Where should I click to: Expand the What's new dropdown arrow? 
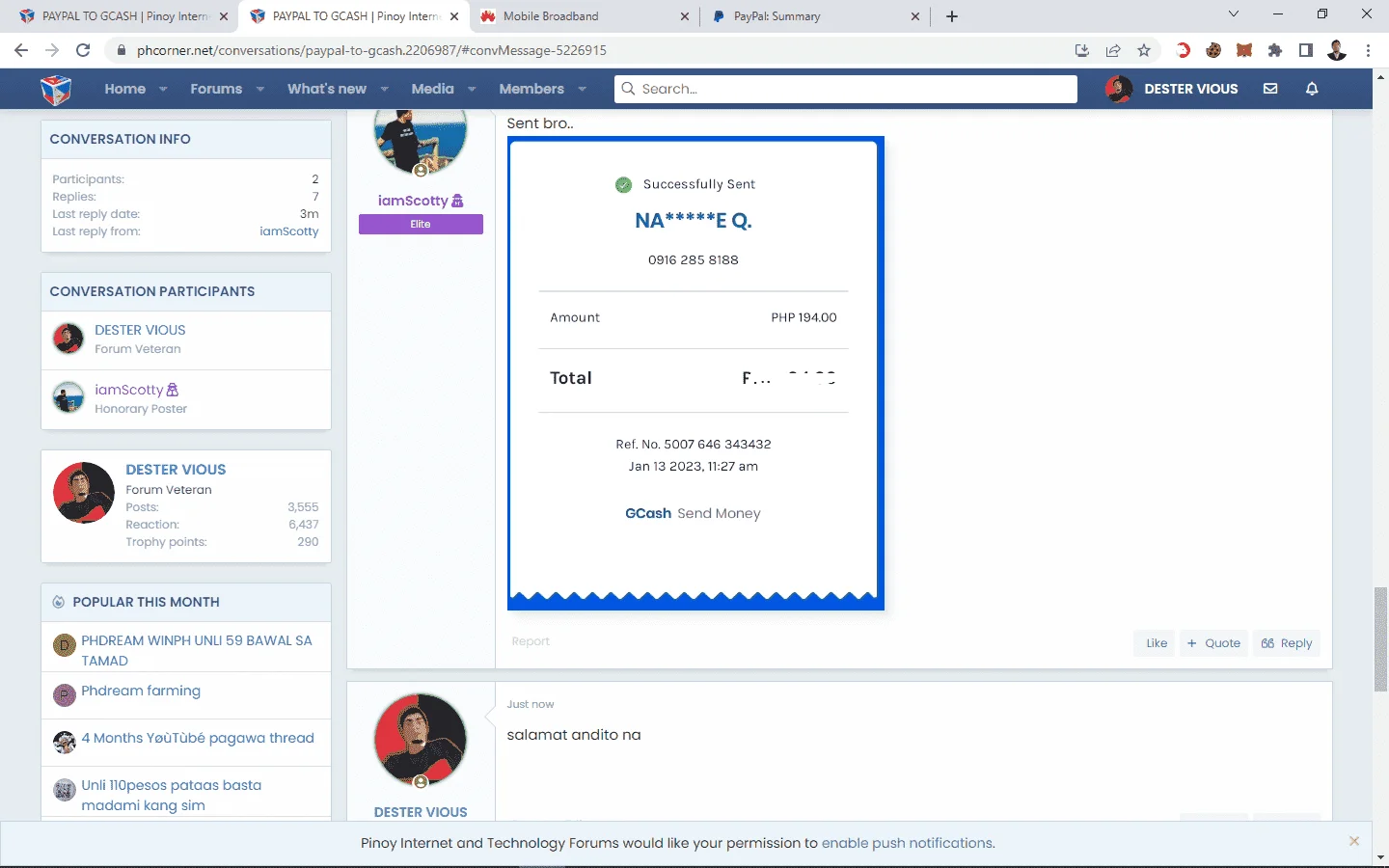click(x=385, y=89)
